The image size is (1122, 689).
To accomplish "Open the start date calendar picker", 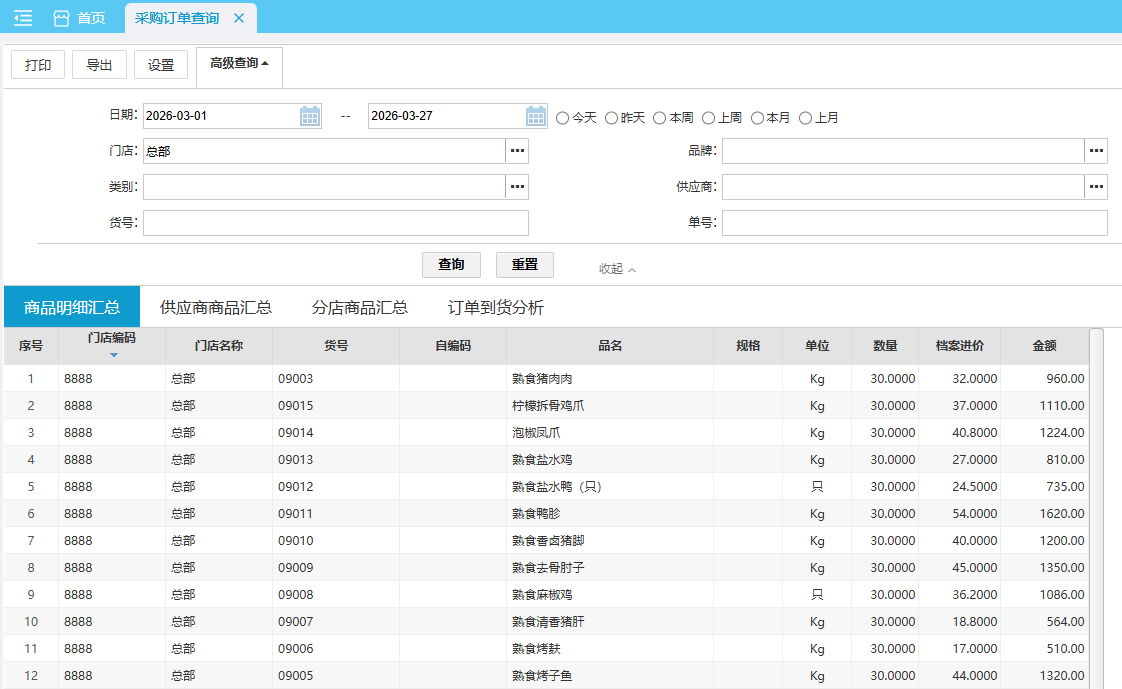I will pyautogui.click(x=310, y=116).
